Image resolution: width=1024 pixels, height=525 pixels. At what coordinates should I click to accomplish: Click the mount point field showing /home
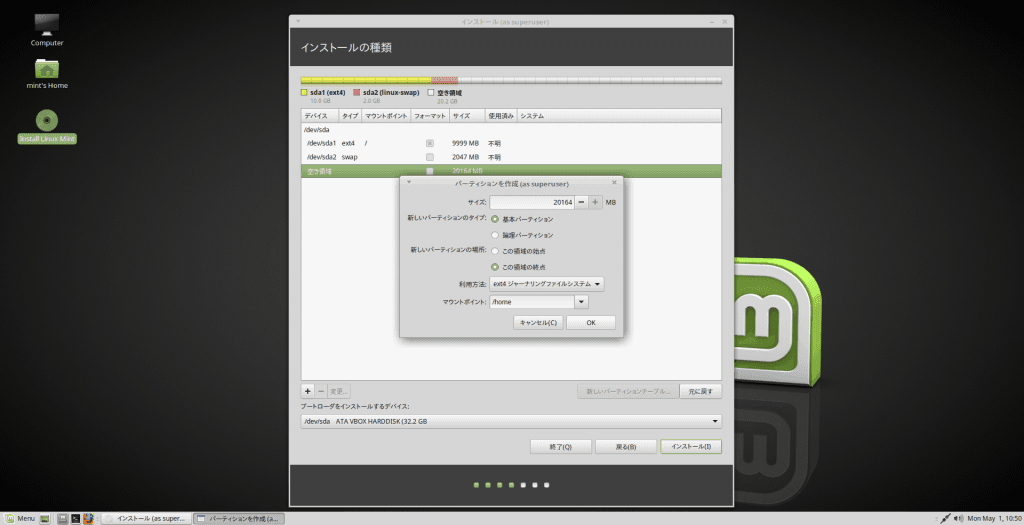click(x=532, y=302)
